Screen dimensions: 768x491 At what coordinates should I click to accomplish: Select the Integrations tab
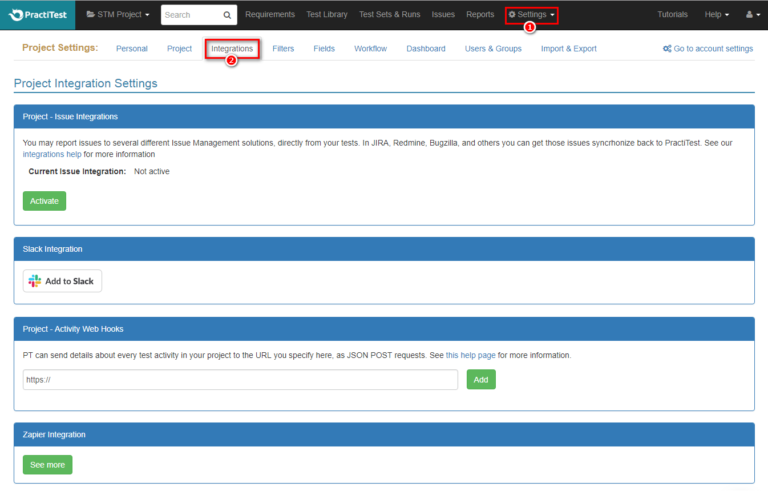pyautogui.click(x=232, y=49)
